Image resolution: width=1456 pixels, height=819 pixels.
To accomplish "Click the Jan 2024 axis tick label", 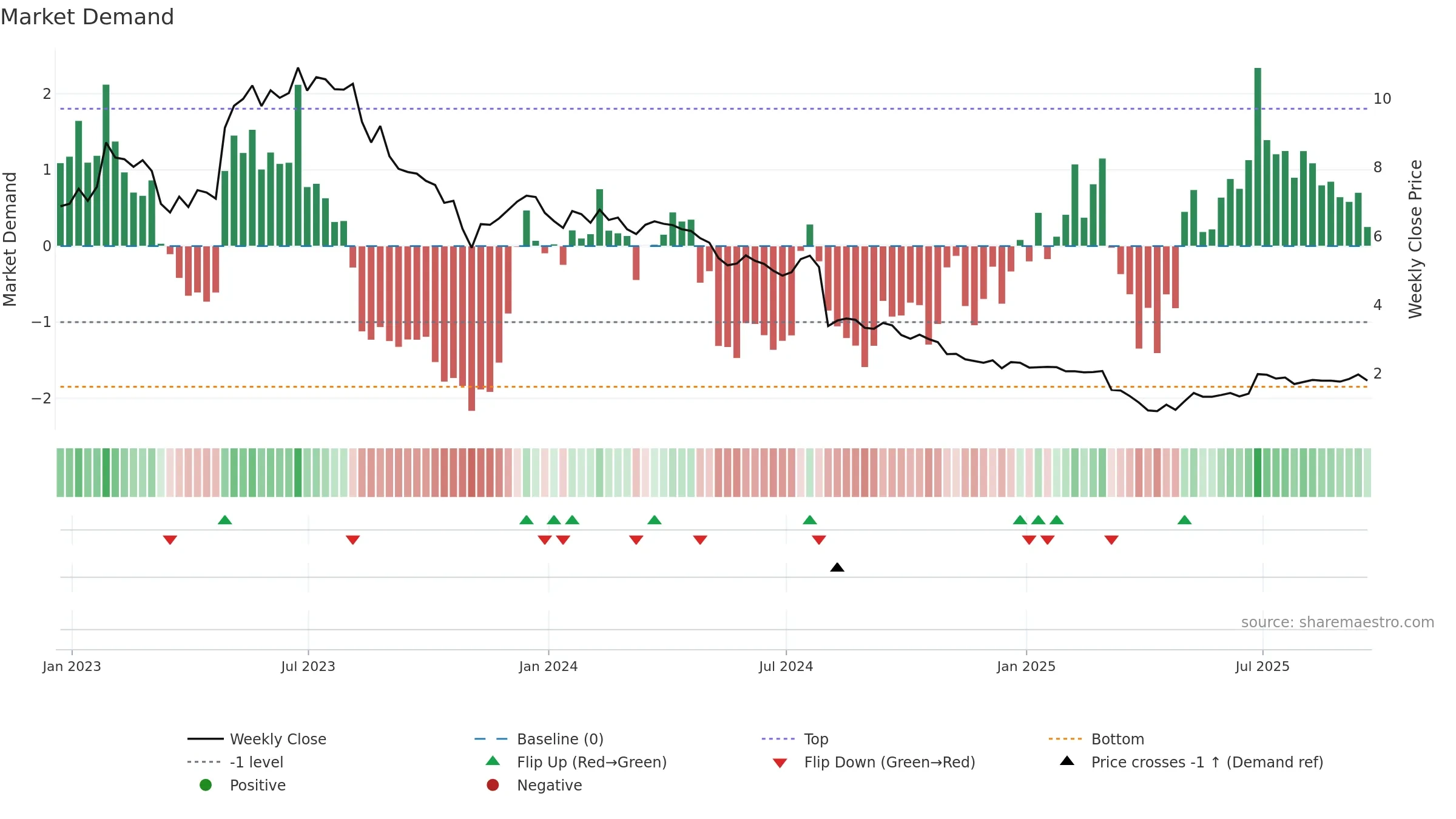I will (x=548, y=667).
